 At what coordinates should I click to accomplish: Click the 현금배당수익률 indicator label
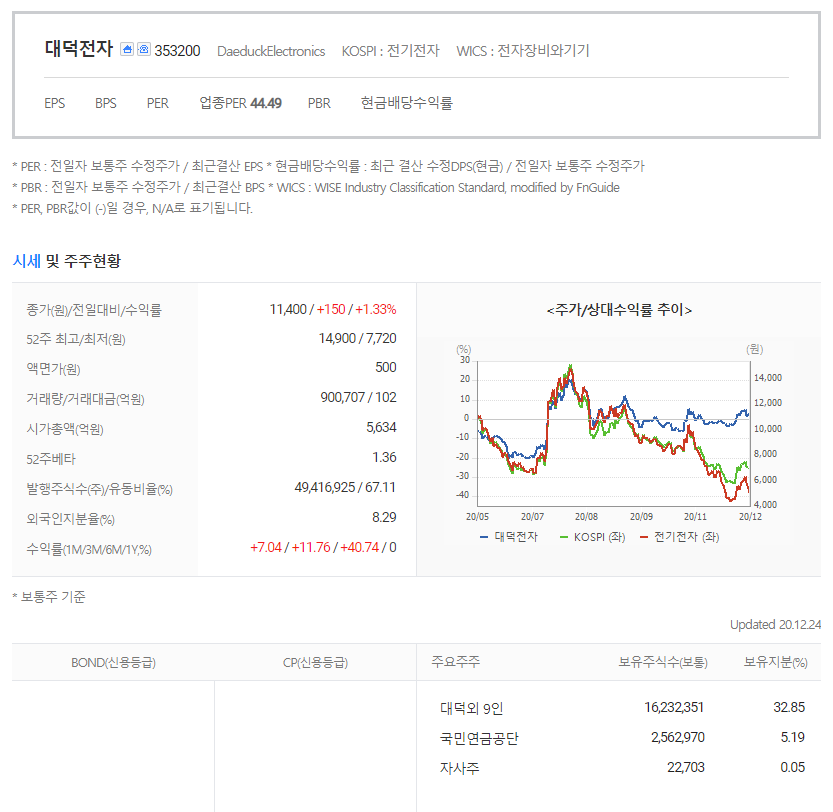(406, 103)
